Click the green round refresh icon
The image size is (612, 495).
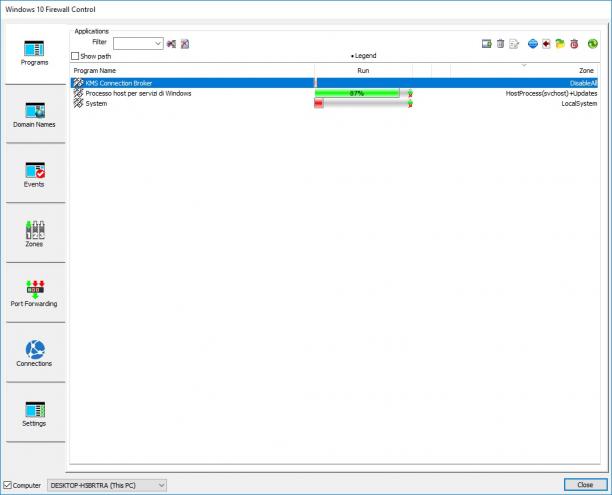point(592,44)
